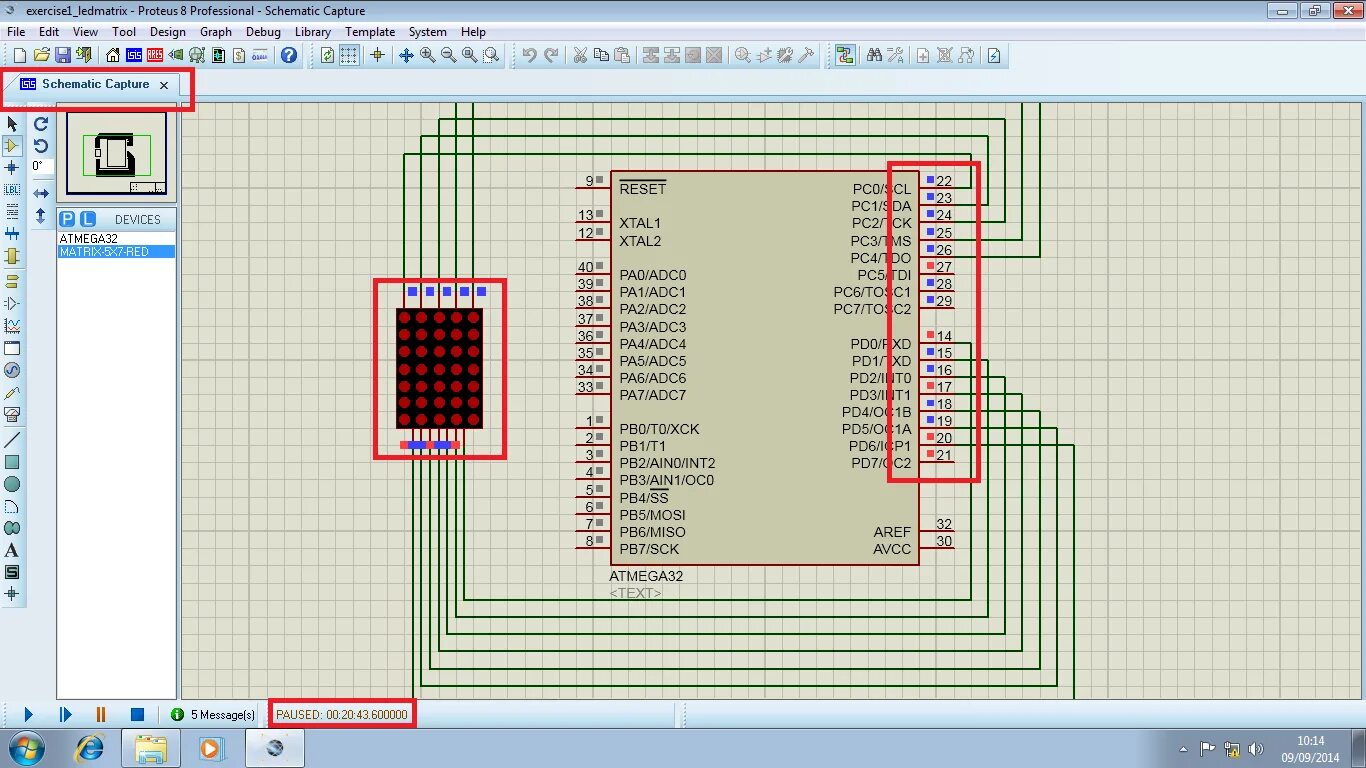Click the Rotate Anti-Clockwise icon
The image size is (1366, 768).
coord(41,146)
